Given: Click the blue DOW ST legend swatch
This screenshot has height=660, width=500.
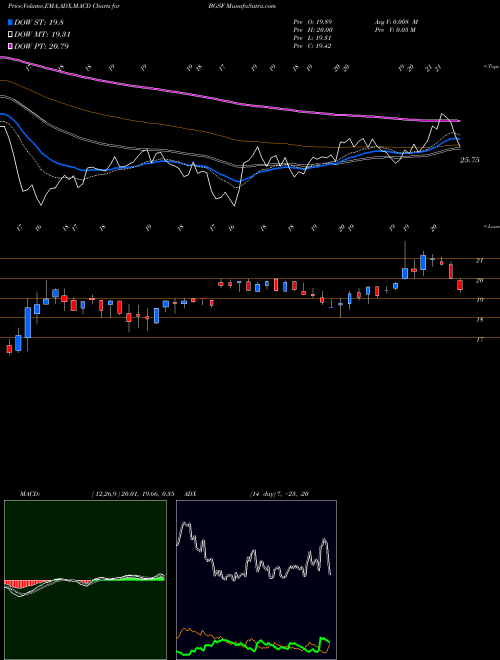Looking at the screenshot, I should (10, 22).
